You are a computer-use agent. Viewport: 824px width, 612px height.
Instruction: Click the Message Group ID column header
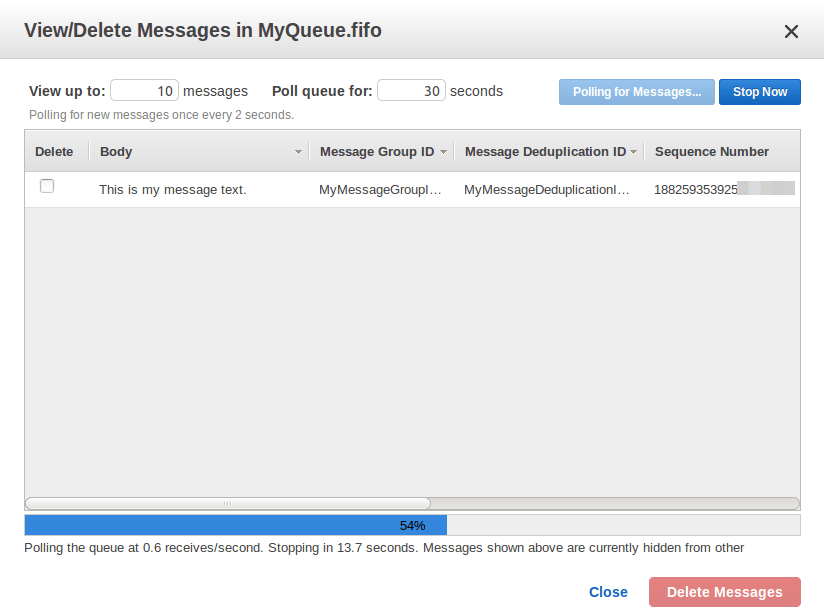click(x=374, y=151)
